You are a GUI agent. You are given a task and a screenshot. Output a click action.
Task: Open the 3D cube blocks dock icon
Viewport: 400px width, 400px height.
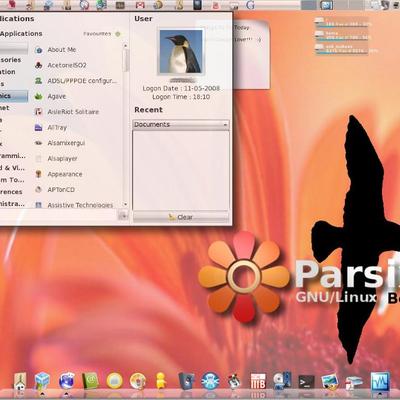click(42, 381)
